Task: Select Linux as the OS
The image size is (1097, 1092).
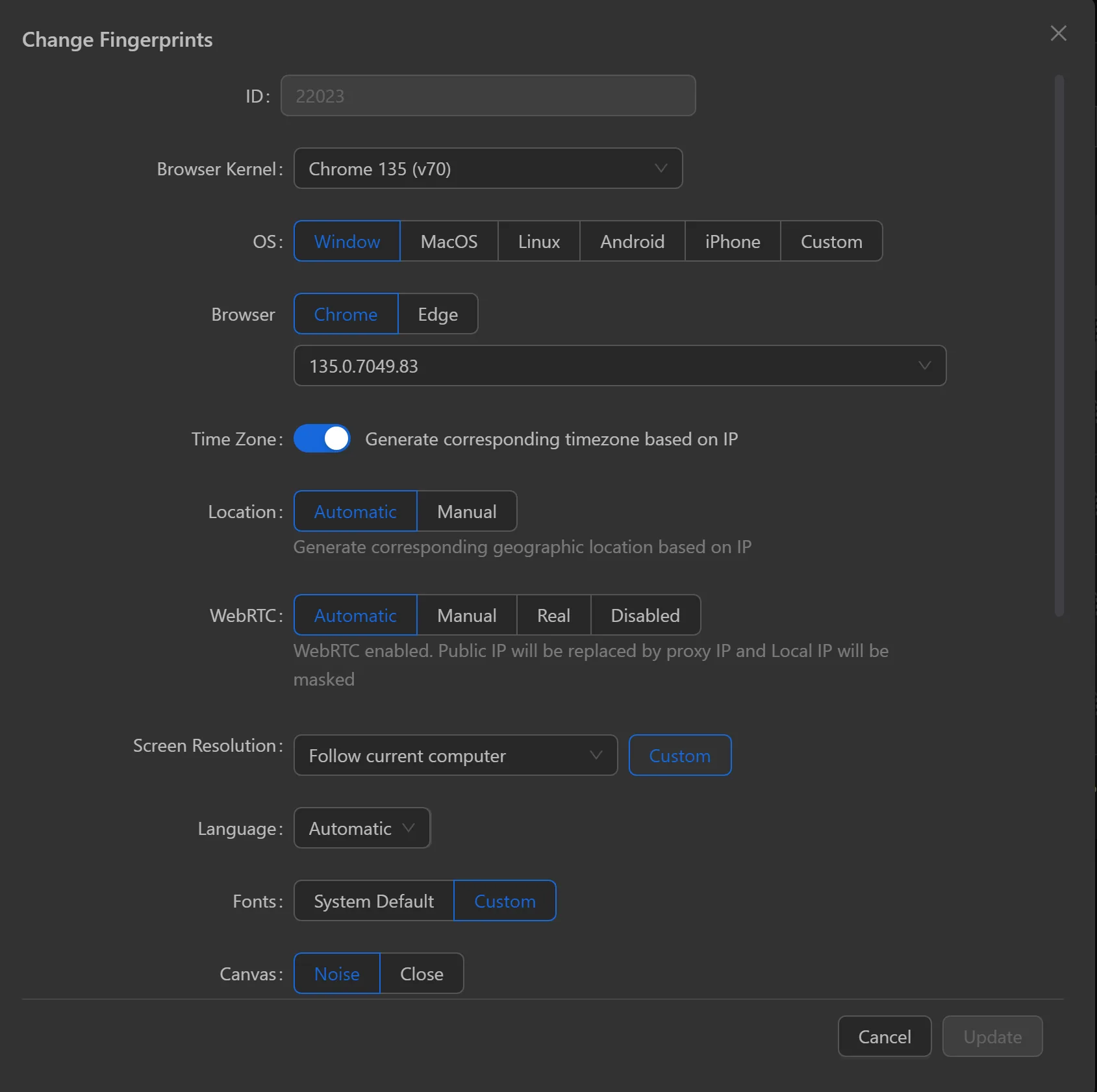Action: (538, 242)
